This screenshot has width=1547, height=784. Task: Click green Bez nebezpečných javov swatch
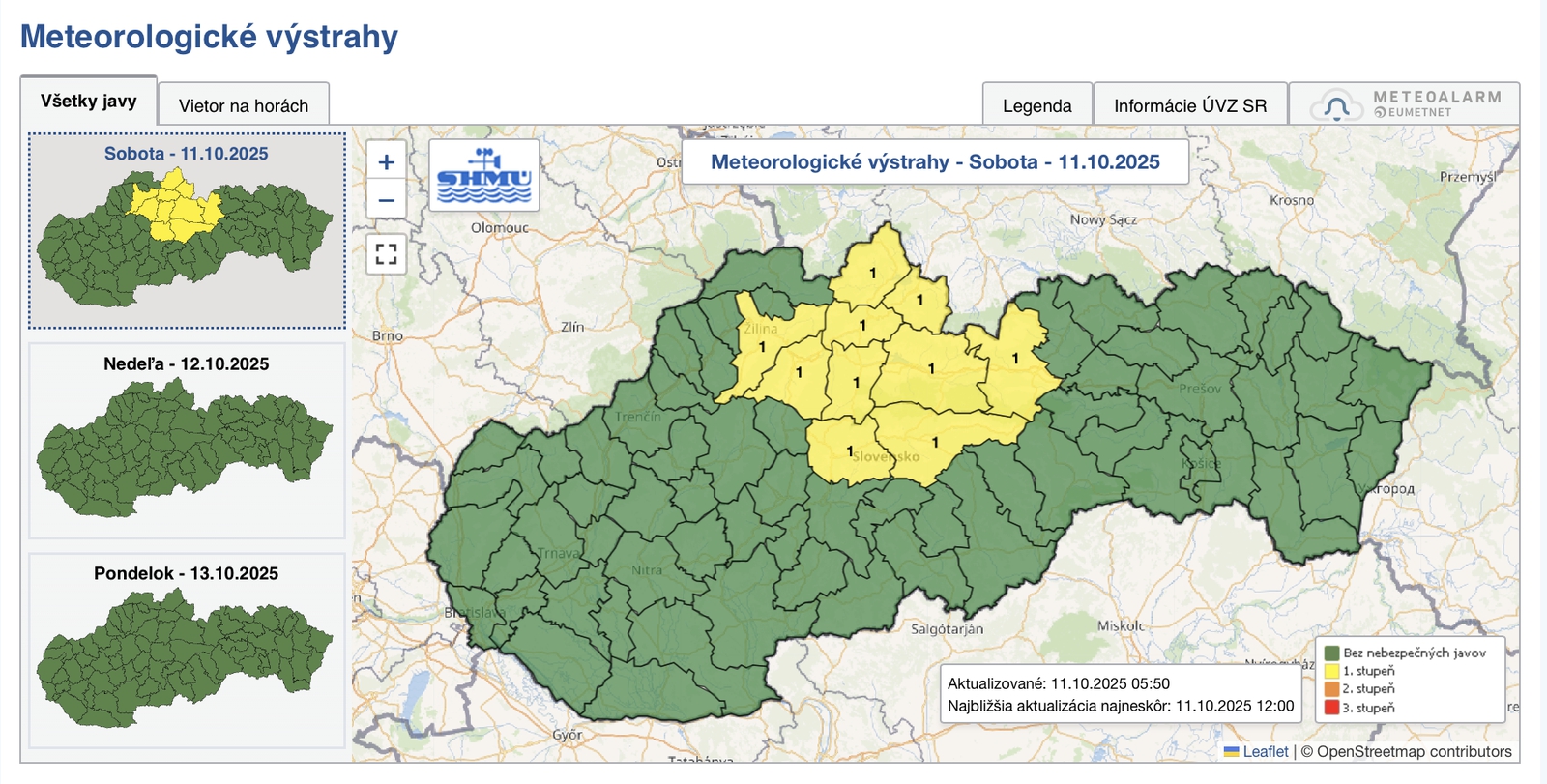pyautogui.click(x=1331, y=653)
